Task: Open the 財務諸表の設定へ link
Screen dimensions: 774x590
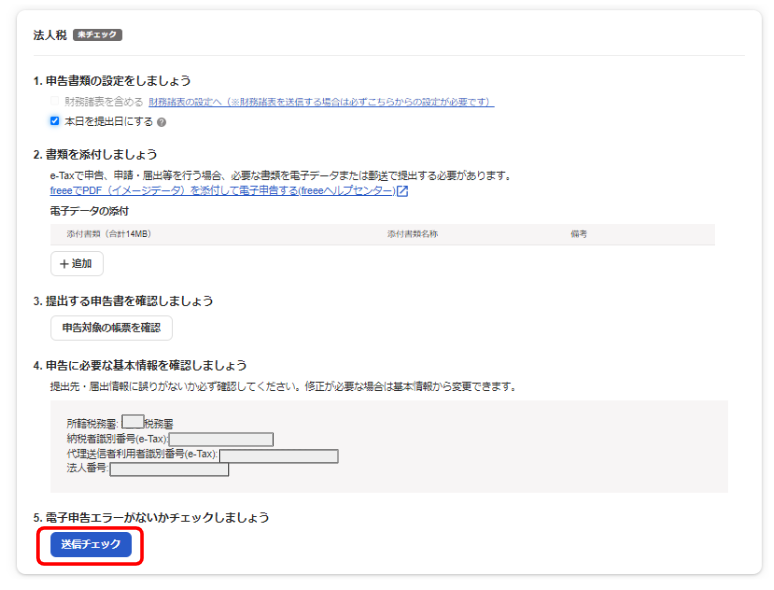Action: coord(321,102)
